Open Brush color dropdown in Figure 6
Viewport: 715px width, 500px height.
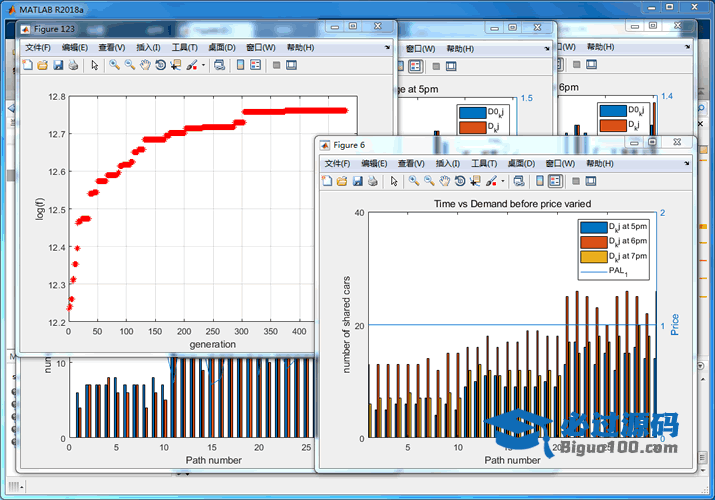[x=504, y=181]
